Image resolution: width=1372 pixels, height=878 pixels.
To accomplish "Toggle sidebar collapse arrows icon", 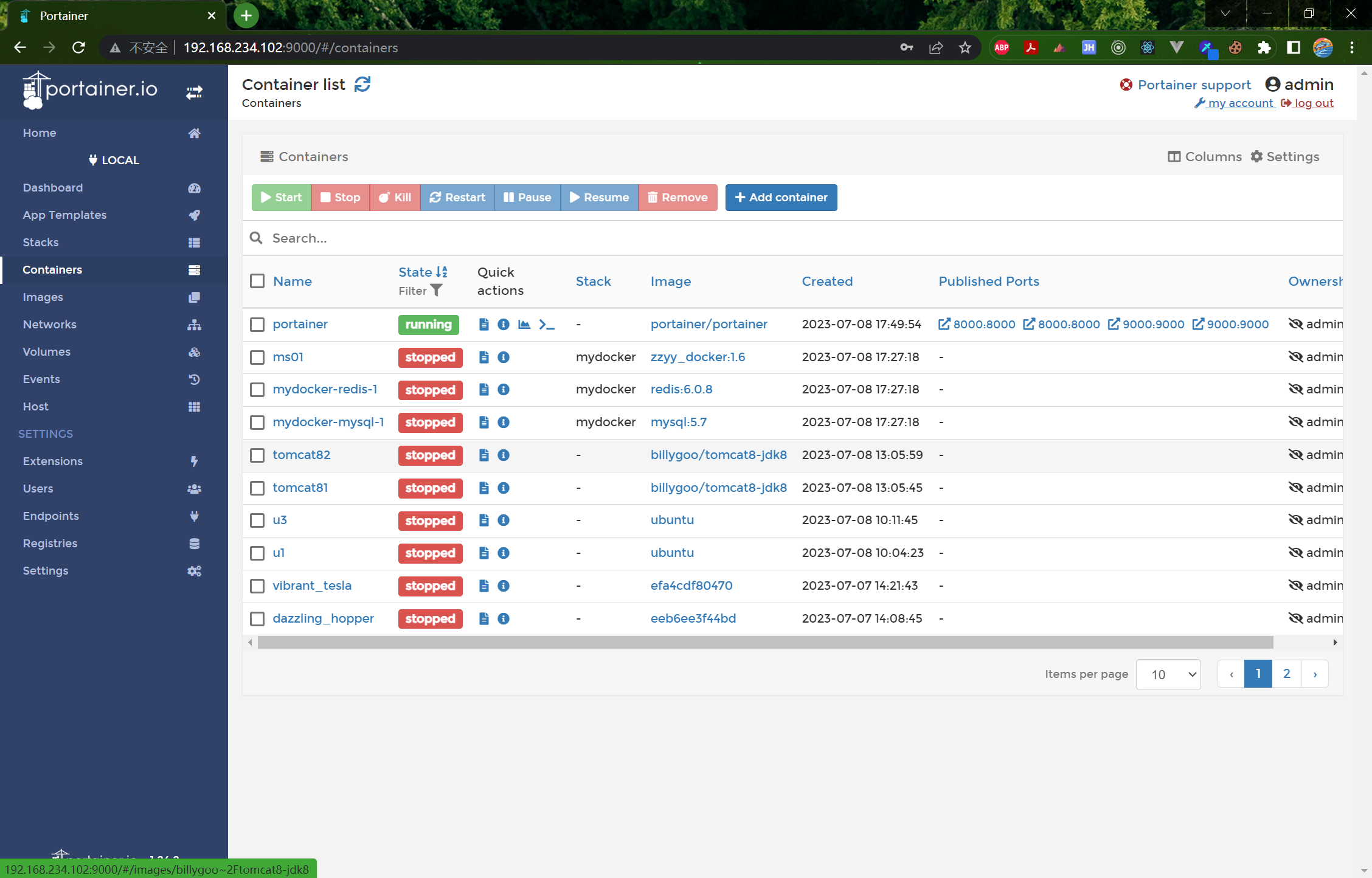I will [194, 92].
